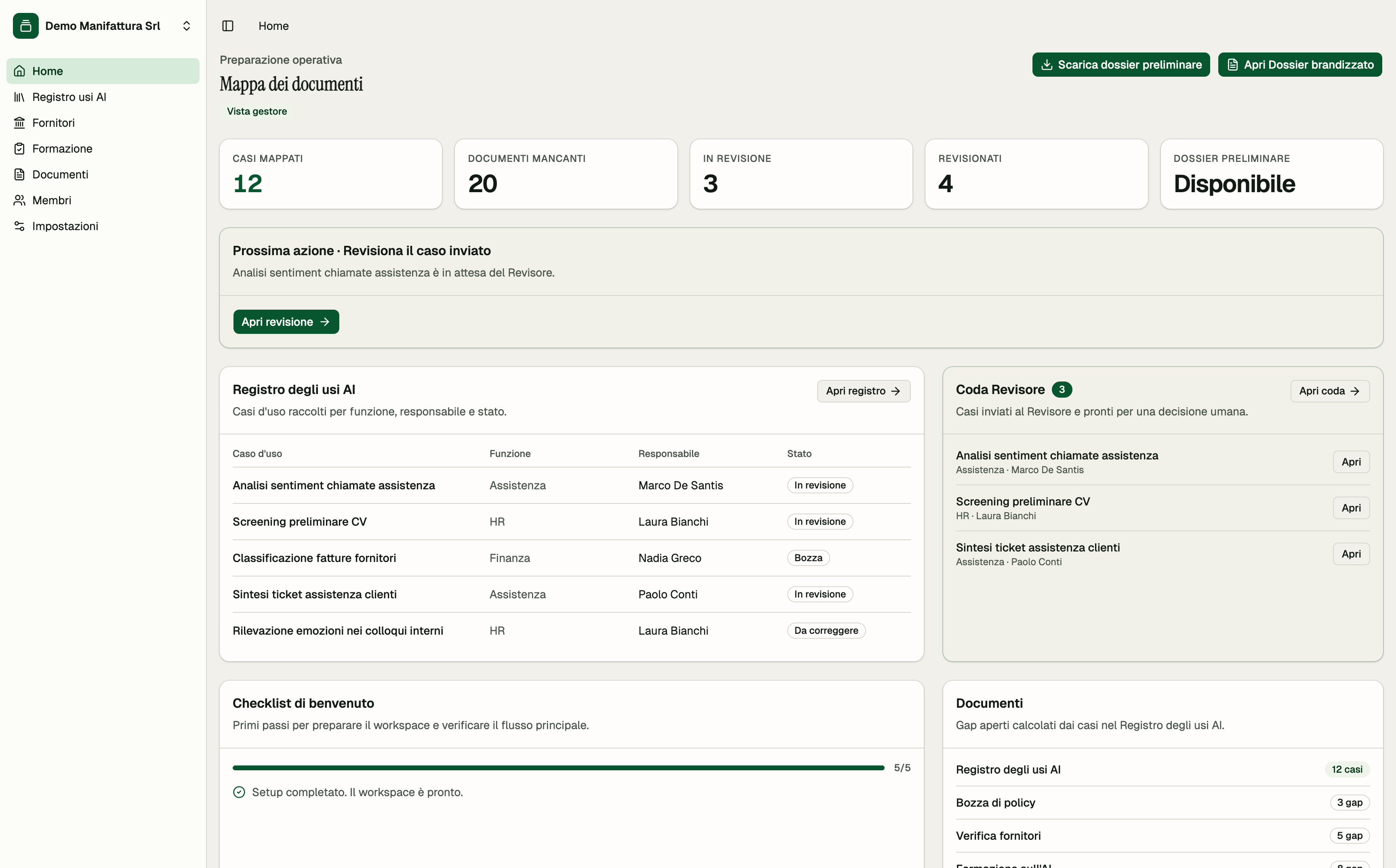Click the 3 gap badge

click(x=1350, y=803)
